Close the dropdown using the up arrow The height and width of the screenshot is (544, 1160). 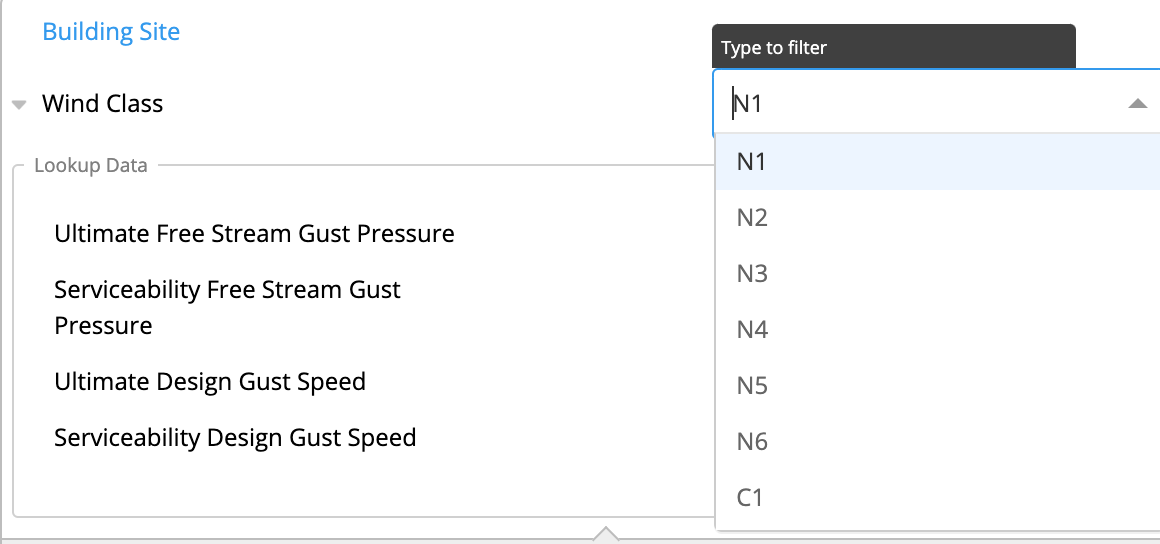tap(1137, 104)
